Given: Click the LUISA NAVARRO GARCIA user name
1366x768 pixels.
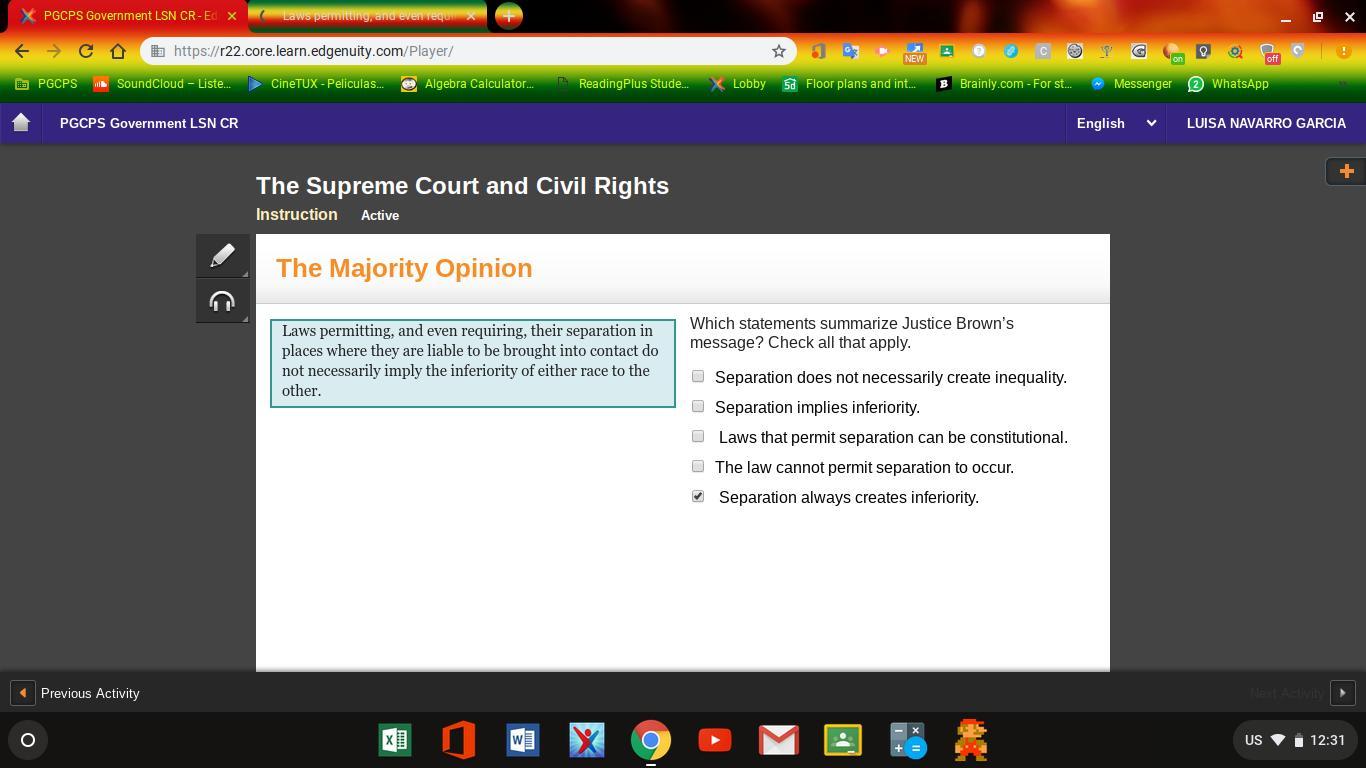Looking at the screenshot, I should pos(1266,123).
